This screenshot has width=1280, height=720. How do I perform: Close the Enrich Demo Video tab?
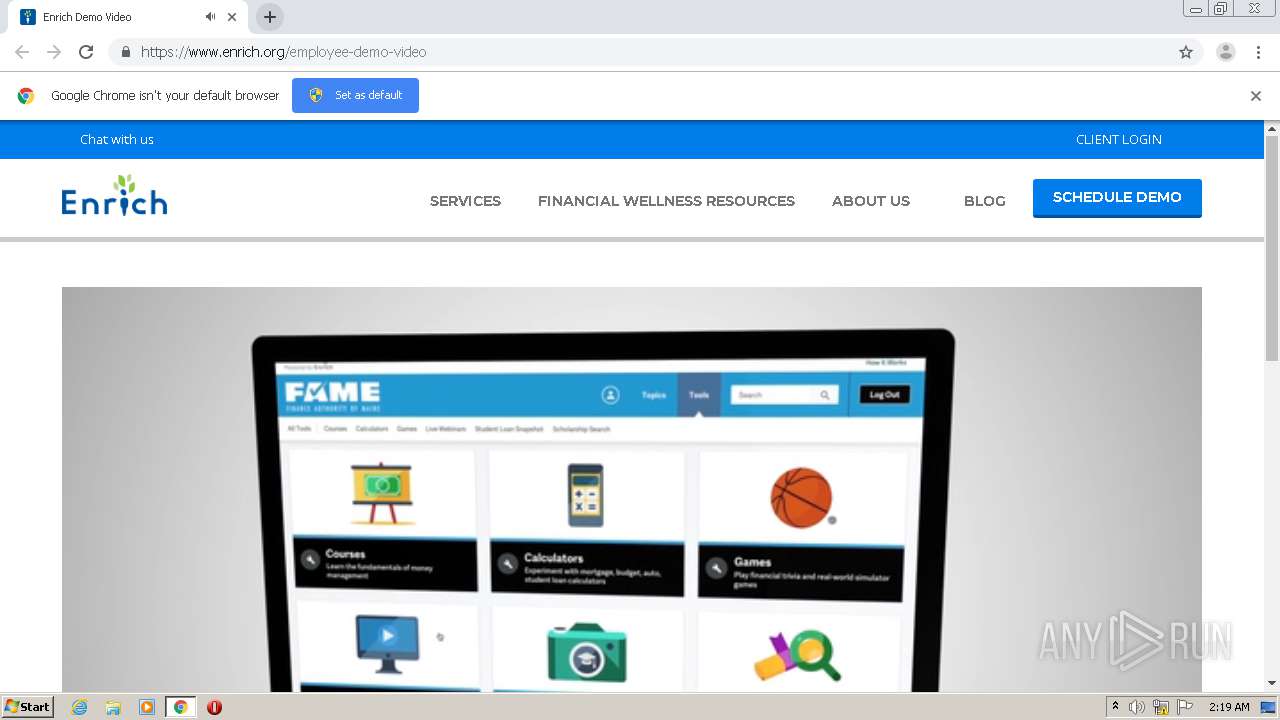[232, 17]
